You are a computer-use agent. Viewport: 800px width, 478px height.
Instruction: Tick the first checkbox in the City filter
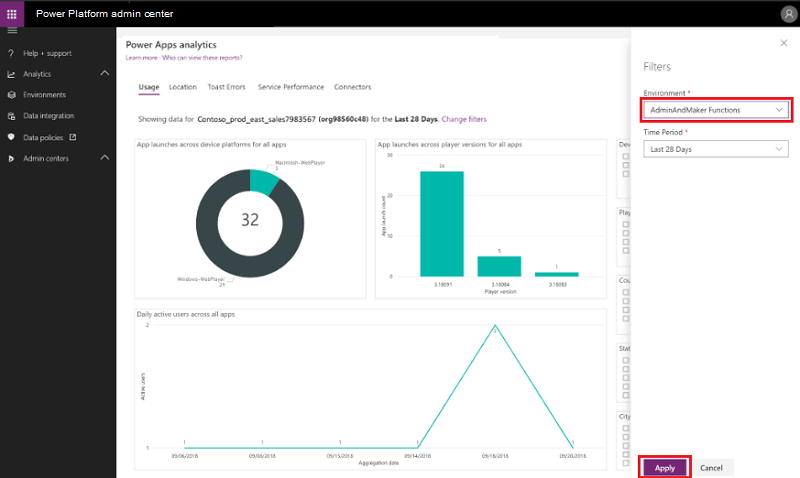click(x=623, y=428)
